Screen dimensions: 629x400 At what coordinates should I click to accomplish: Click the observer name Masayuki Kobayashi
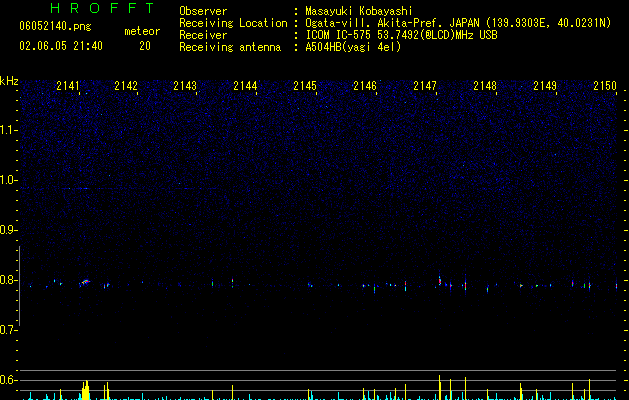[359, 11]
